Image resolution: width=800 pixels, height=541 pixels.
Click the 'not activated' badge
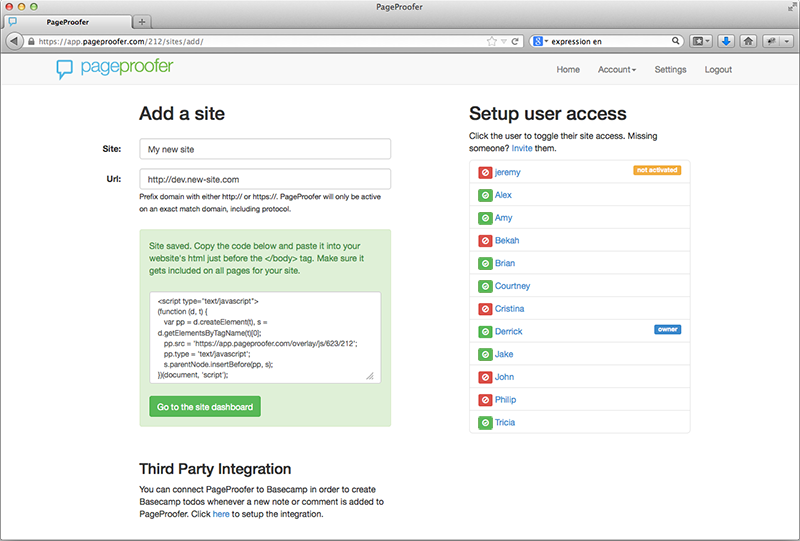point(657,170)
